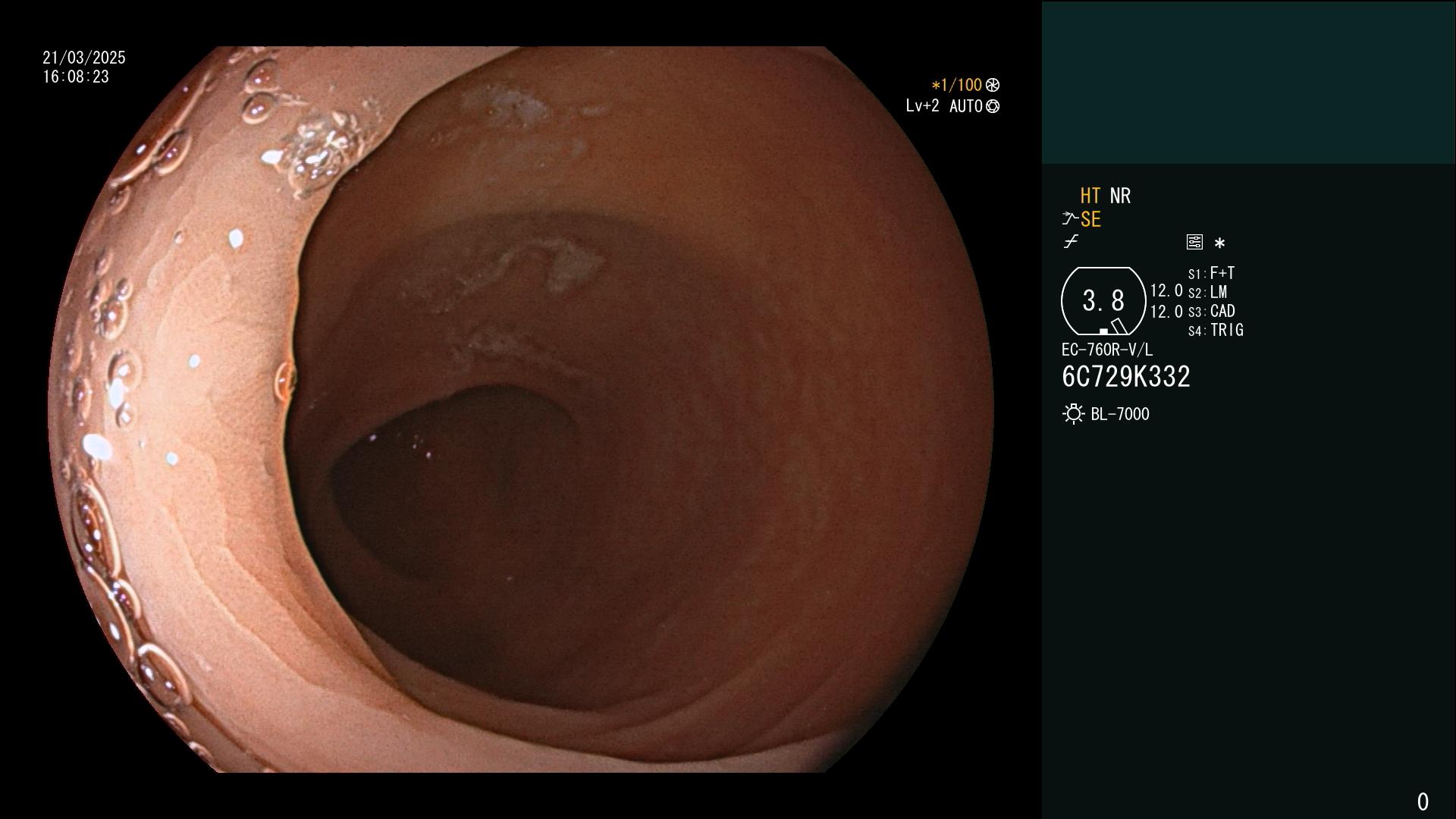Click the AUTO iris mode icon

[x=992, y=106]
